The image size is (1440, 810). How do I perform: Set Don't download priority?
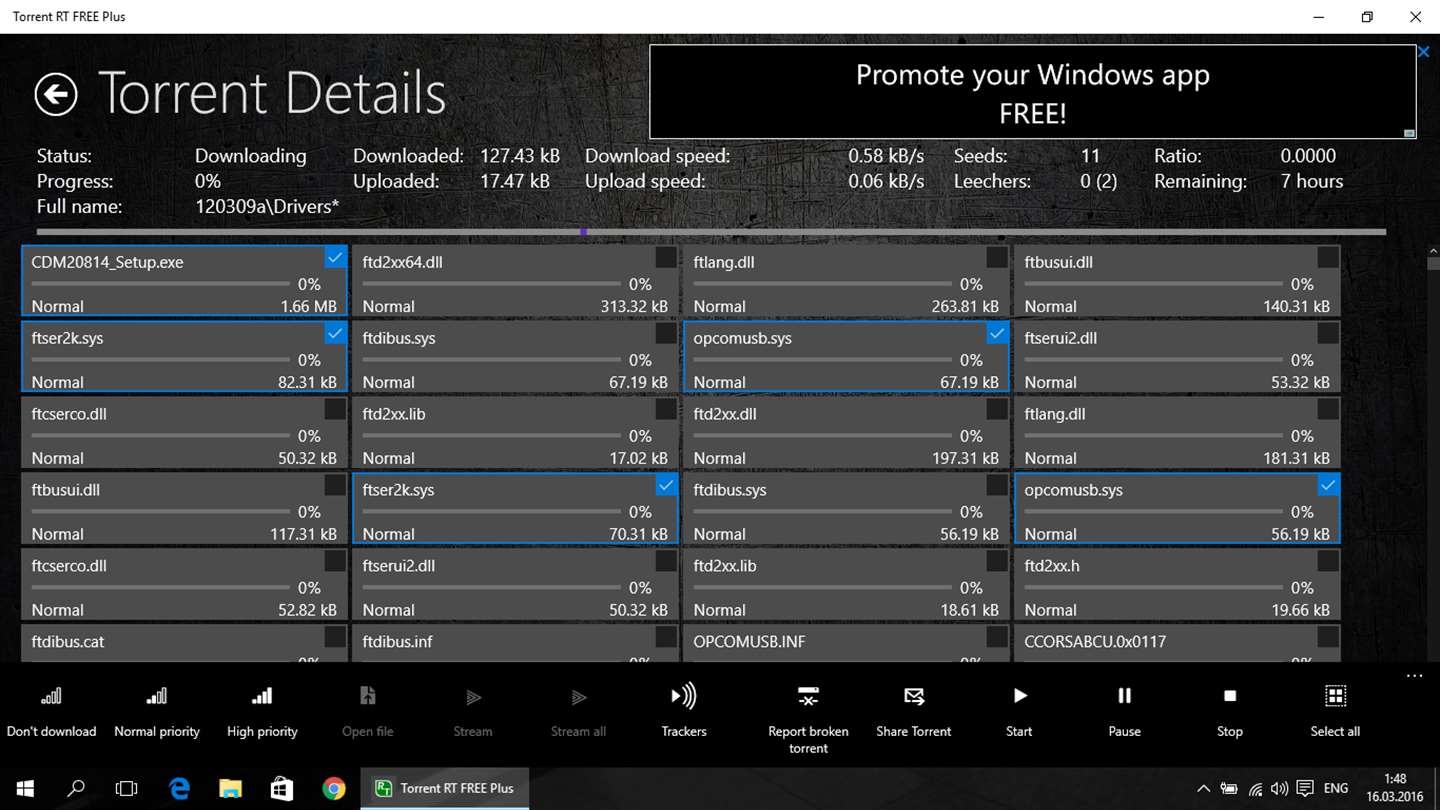(52, 712)
